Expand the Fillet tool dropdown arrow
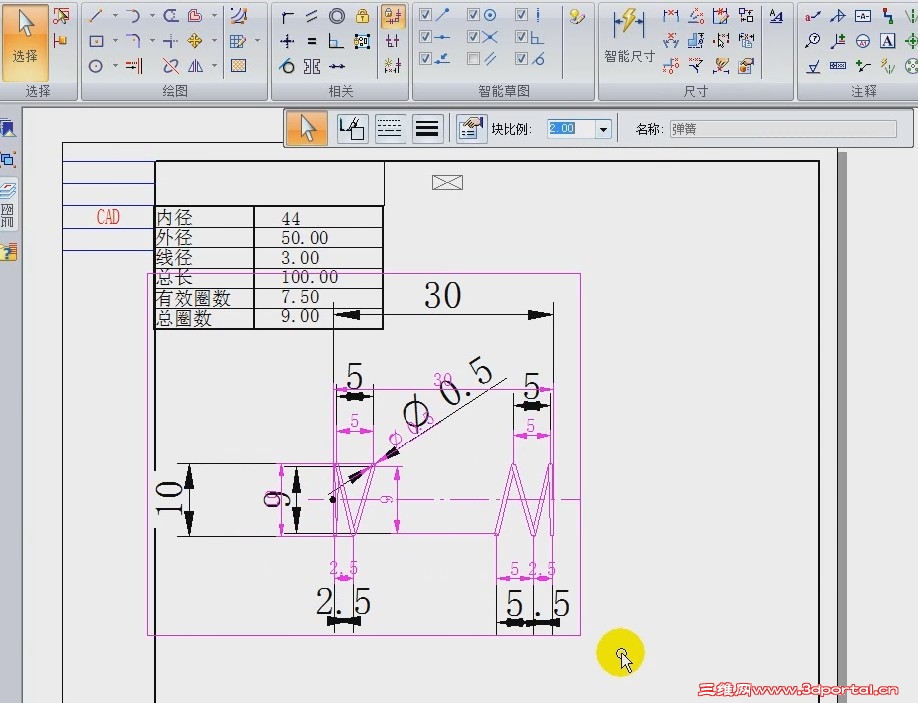 [152, 41]
